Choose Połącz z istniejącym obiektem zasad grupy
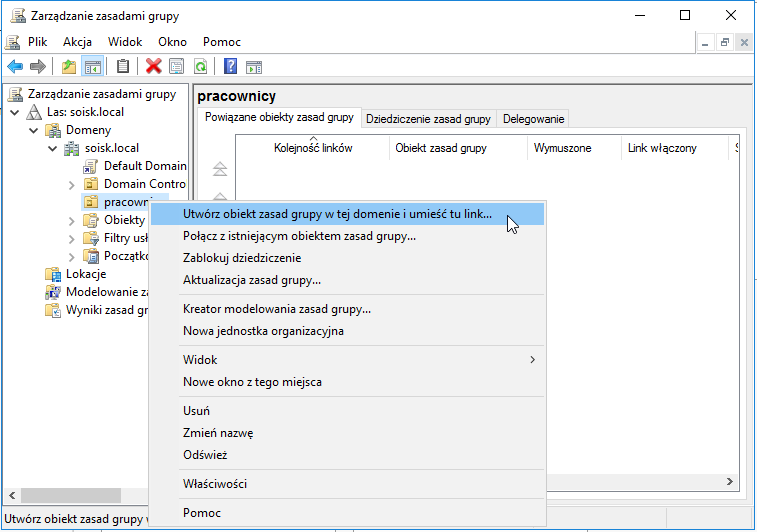Image resolution: width=757 pixels, height=532 pixels. click(347, 236)
